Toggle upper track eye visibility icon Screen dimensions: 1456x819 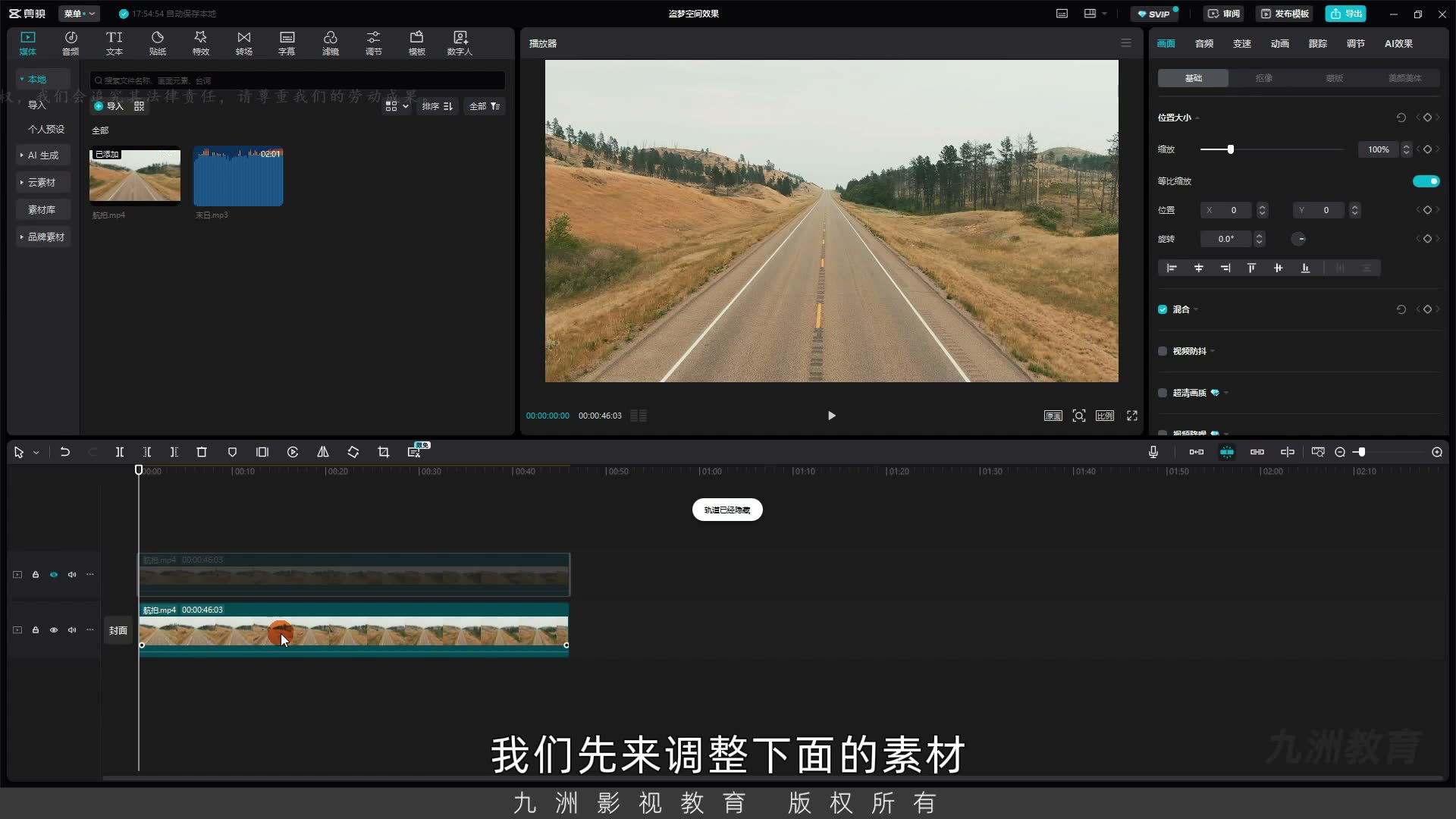[x=54, y=575]
